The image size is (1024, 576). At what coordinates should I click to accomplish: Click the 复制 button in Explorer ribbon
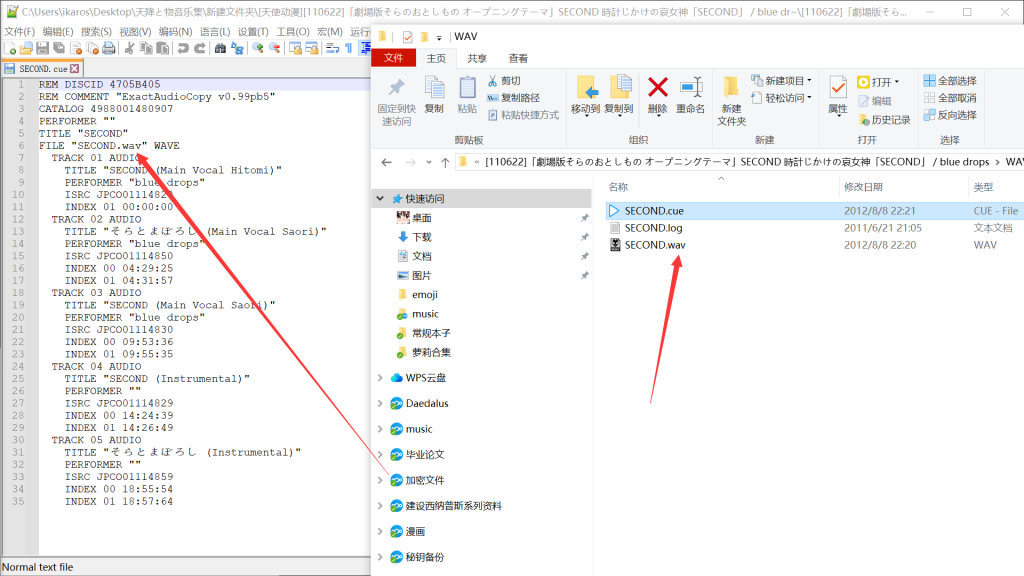tap(434, 95)
